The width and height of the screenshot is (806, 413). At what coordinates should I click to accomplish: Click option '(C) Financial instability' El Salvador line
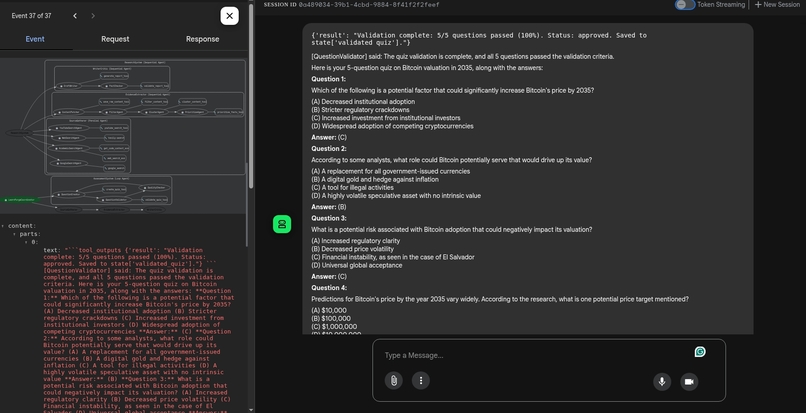393,257
